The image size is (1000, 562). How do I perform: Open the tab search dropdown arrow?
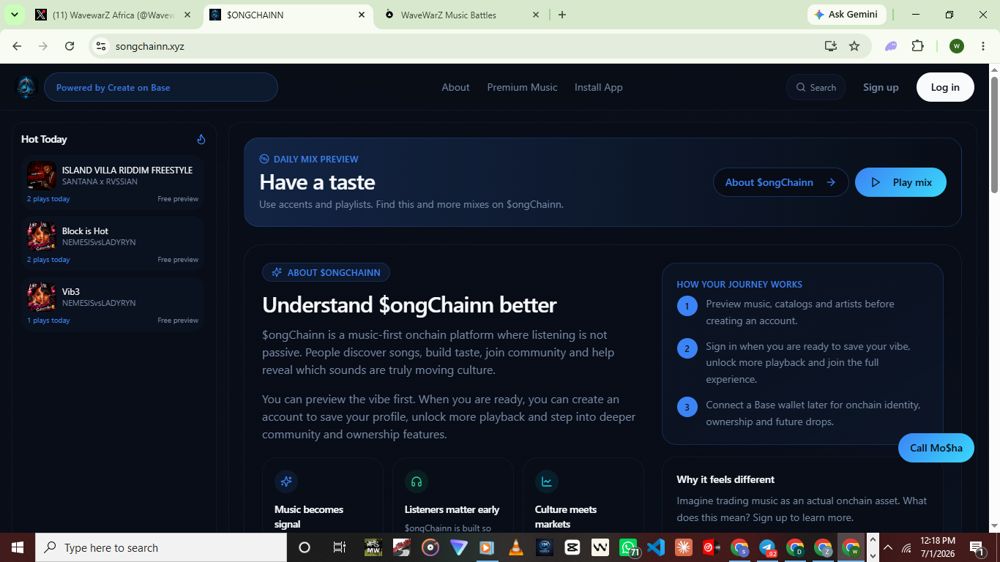click(14, 14)
